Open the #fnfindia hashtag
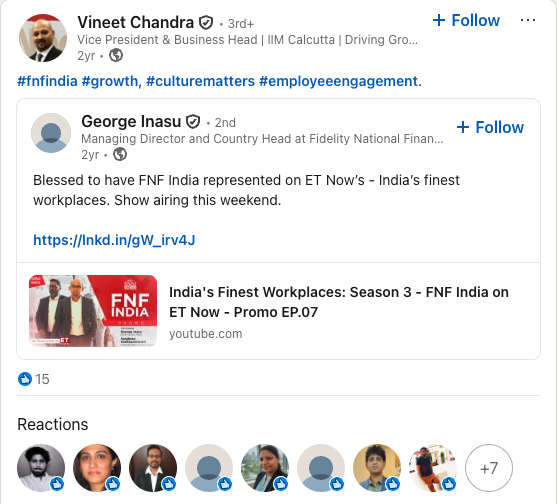This screenshot has width=557, height=504. 47,81
